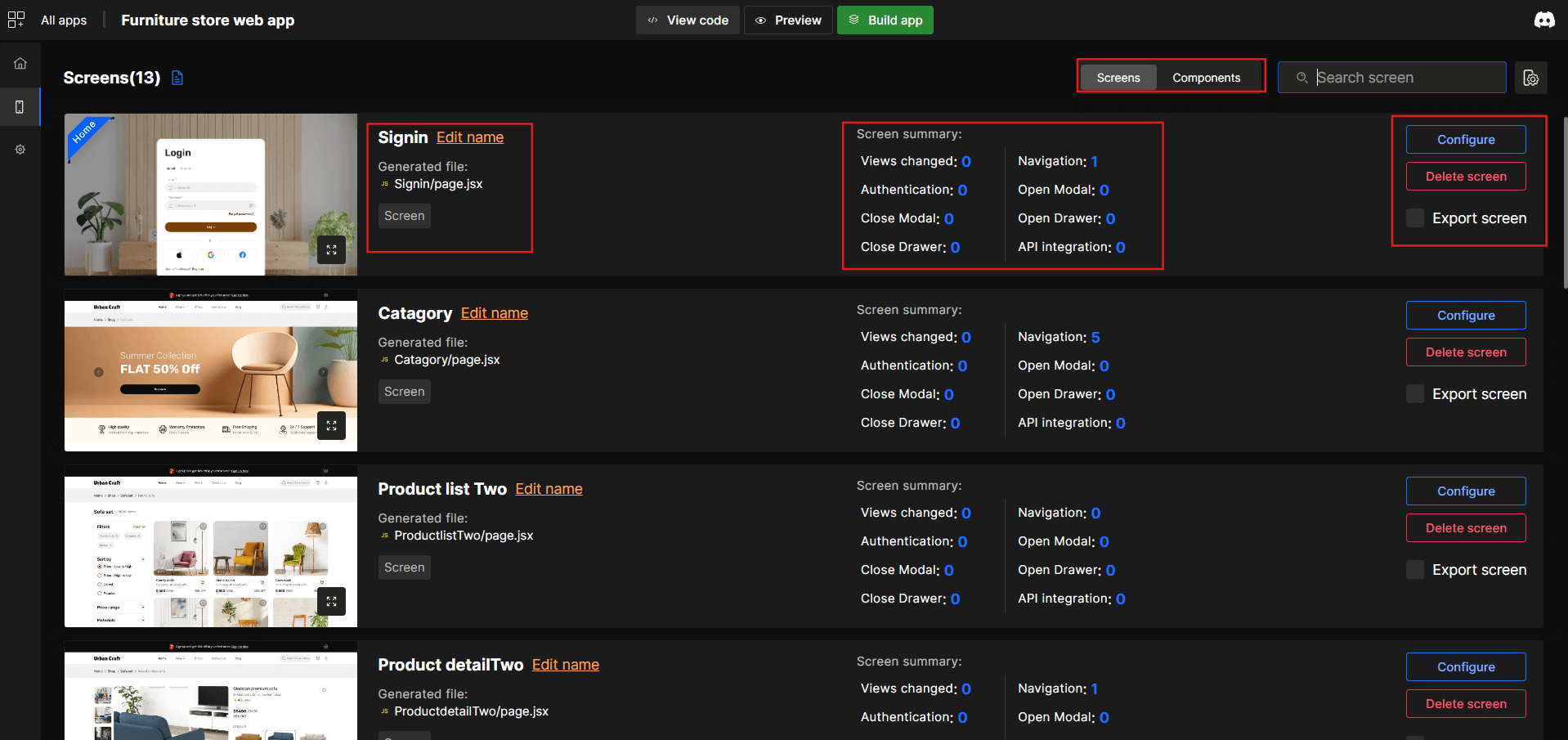Configure the Product list Two screen
This screenshot has width=1568, height=740.
pos(1466,491)
